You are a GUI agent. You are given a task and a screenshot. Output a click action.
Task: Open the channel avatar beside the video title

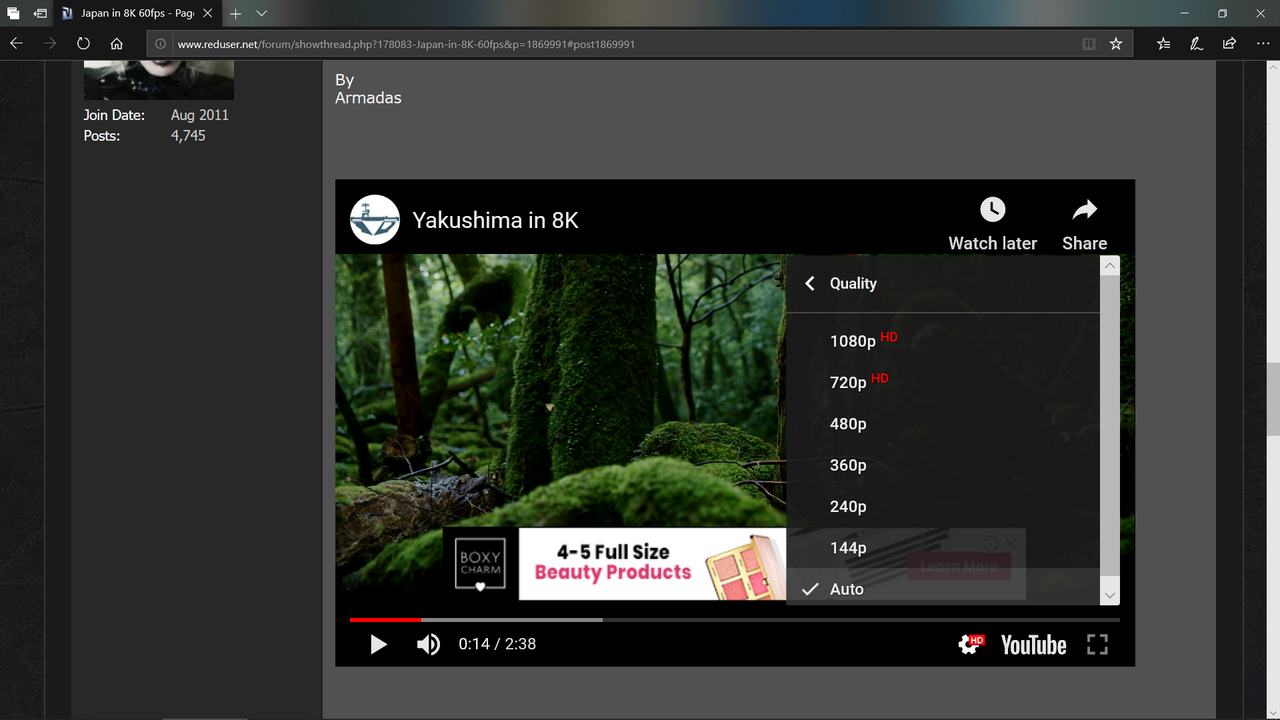375,220
